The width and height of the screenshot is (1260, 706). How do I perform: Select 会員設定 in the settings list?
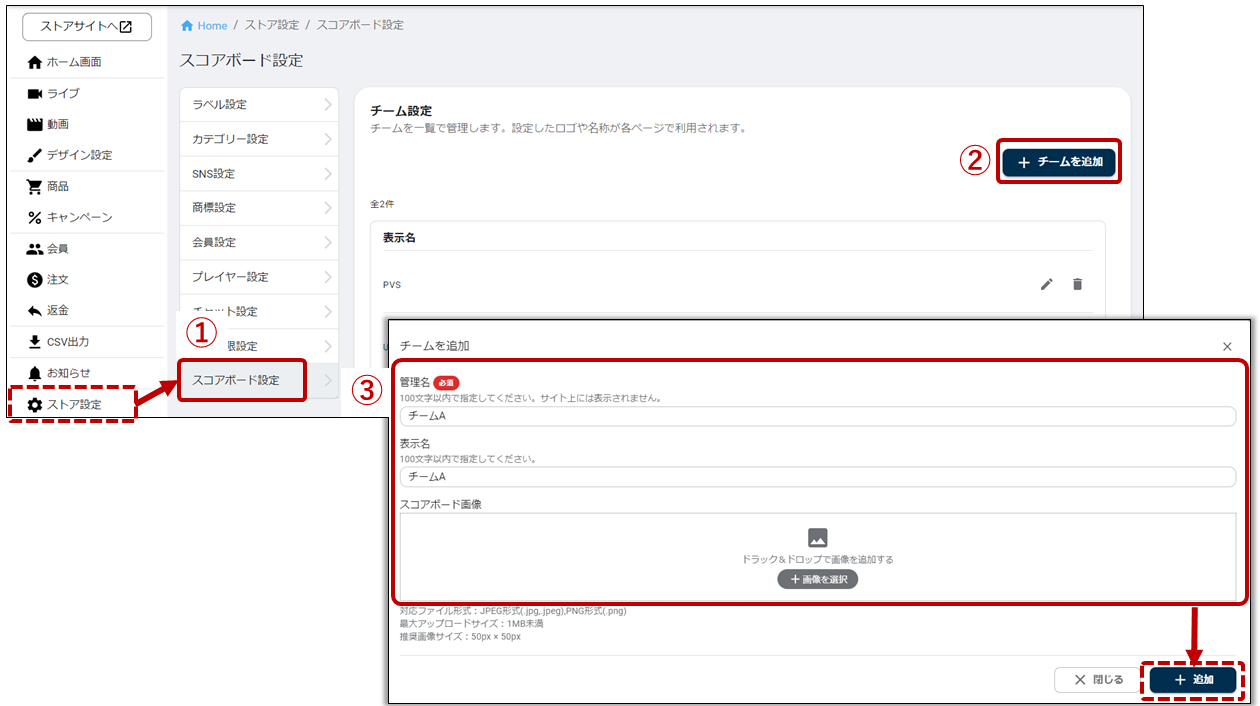coord(260,242)
